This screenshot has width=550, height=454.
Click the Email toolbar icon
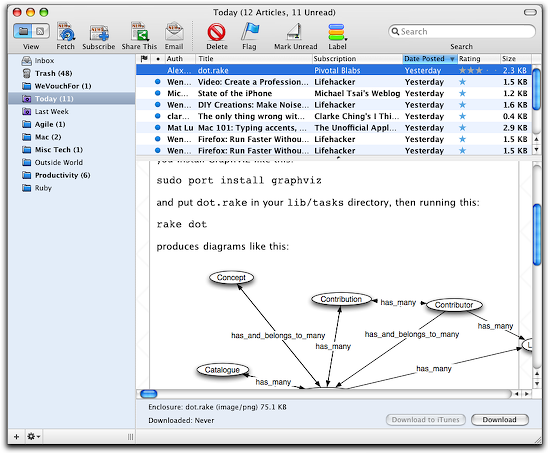coord(174,32)
